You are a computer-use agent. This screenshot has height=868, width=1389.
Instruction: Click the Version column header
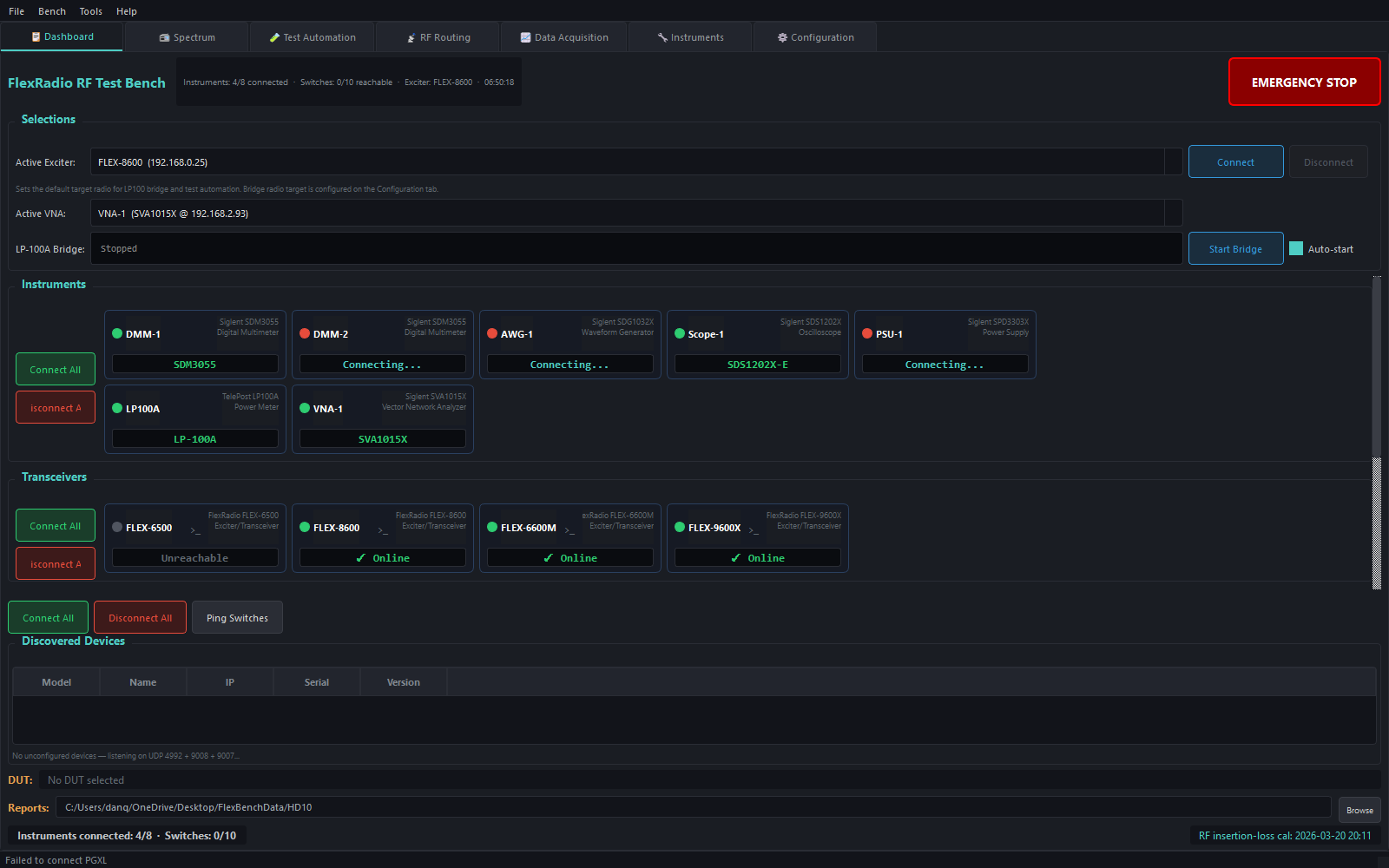pos(404,682)
